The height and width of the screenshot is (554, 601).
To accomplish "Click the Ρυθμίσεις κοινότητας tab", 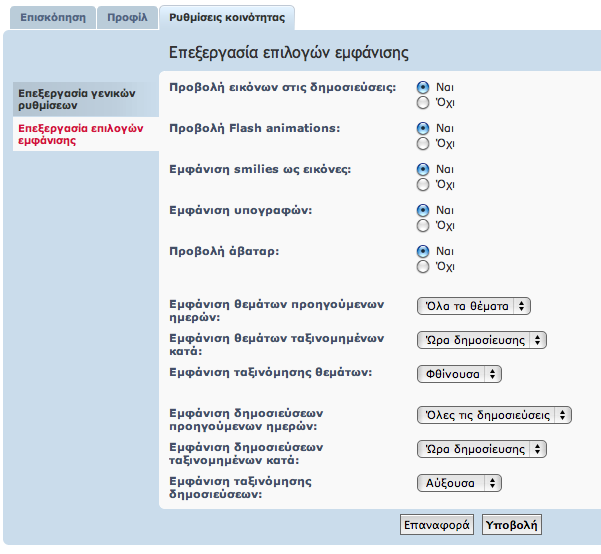I will (x=226, y=17).
